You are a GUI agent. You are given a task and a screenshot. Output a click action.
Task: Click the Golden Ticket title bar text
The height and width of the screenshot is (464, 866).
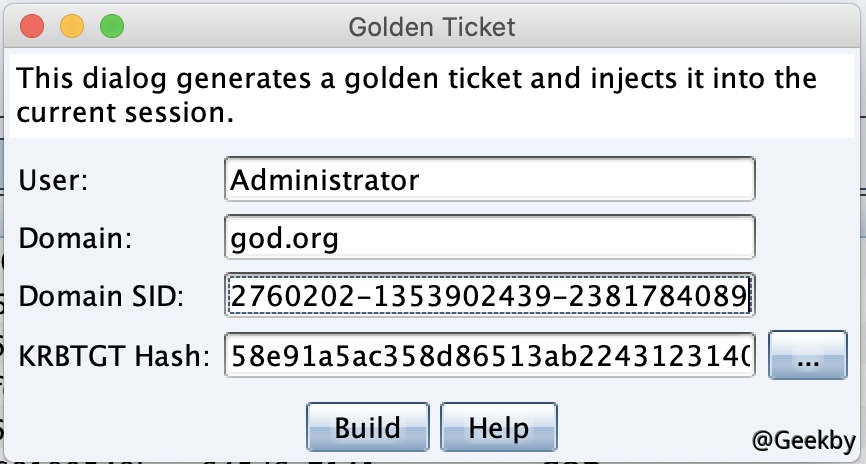(432, 26)
